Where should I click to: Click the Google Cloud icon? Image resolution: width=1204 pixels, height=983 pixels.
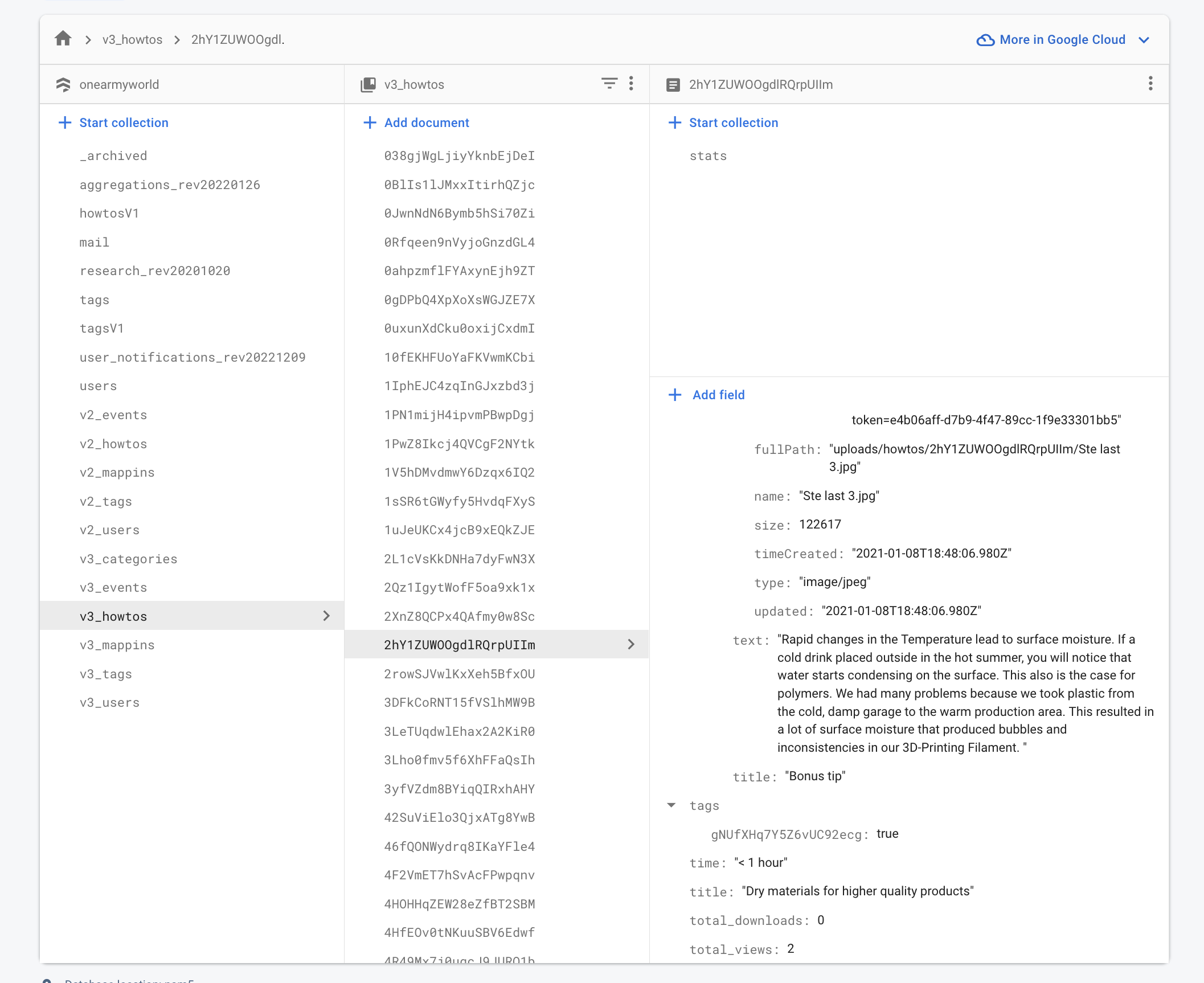[985, 40]
